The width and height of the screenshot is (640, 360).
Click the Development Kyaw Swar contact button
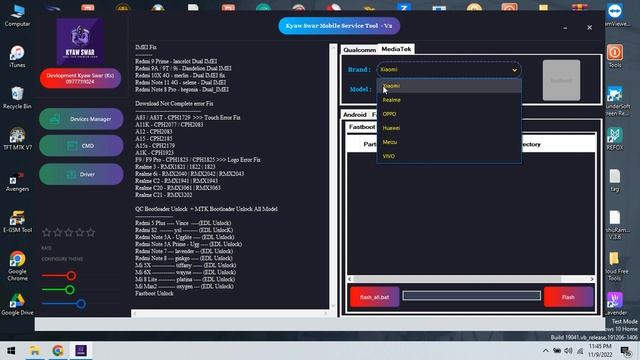(x=80, y=78)
